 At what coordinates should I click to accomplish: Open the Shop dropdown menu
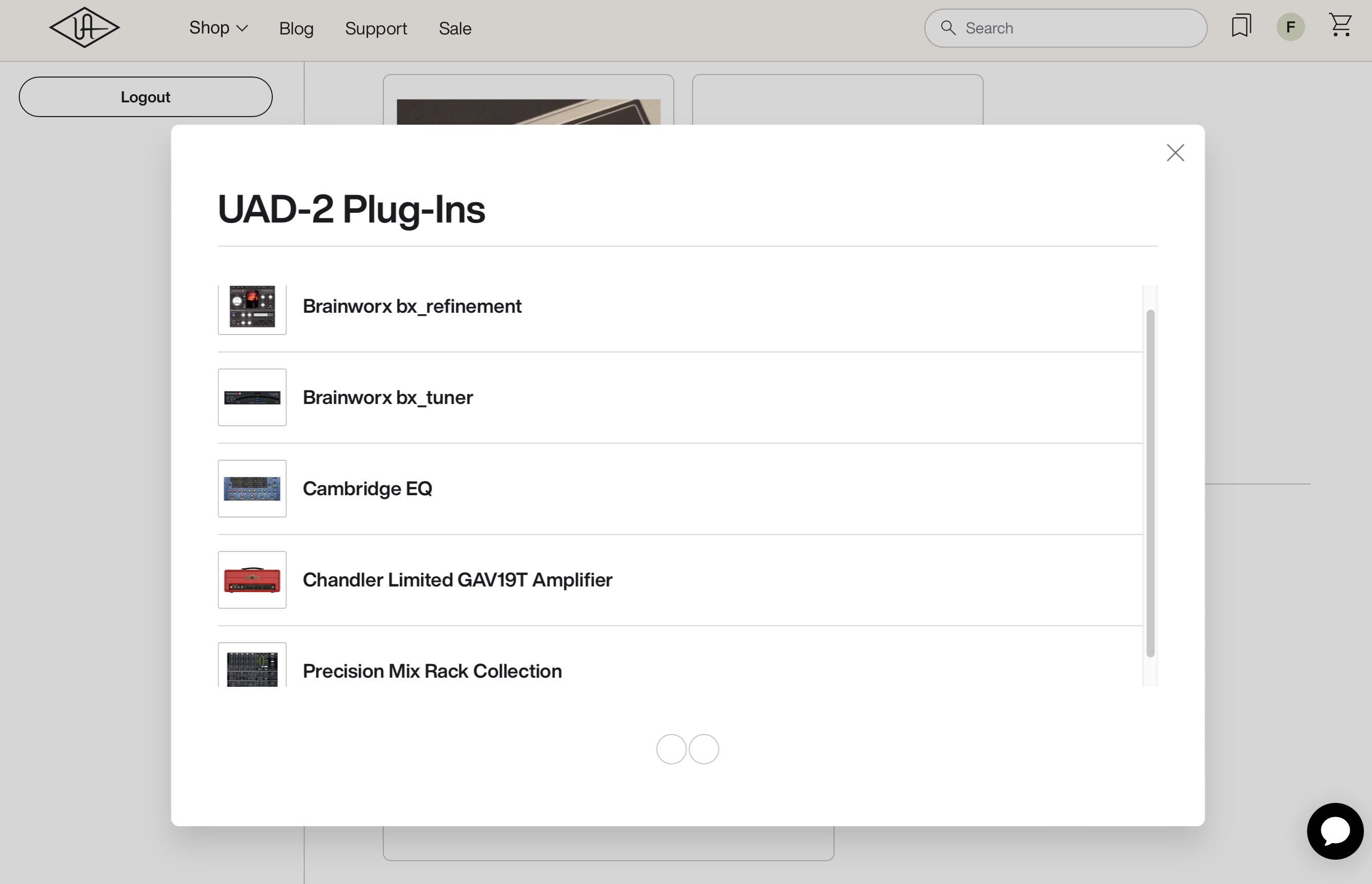coord(218,27)
